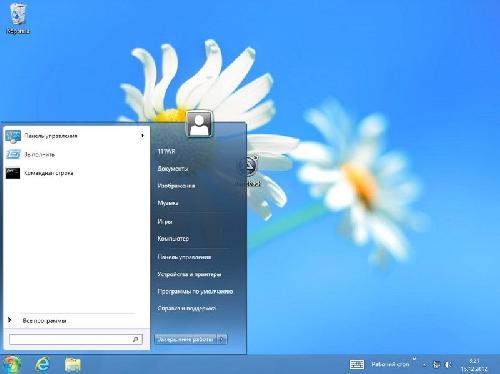Open Устройства и принтеры (Devices and Printers)

[x=189, y=274]
